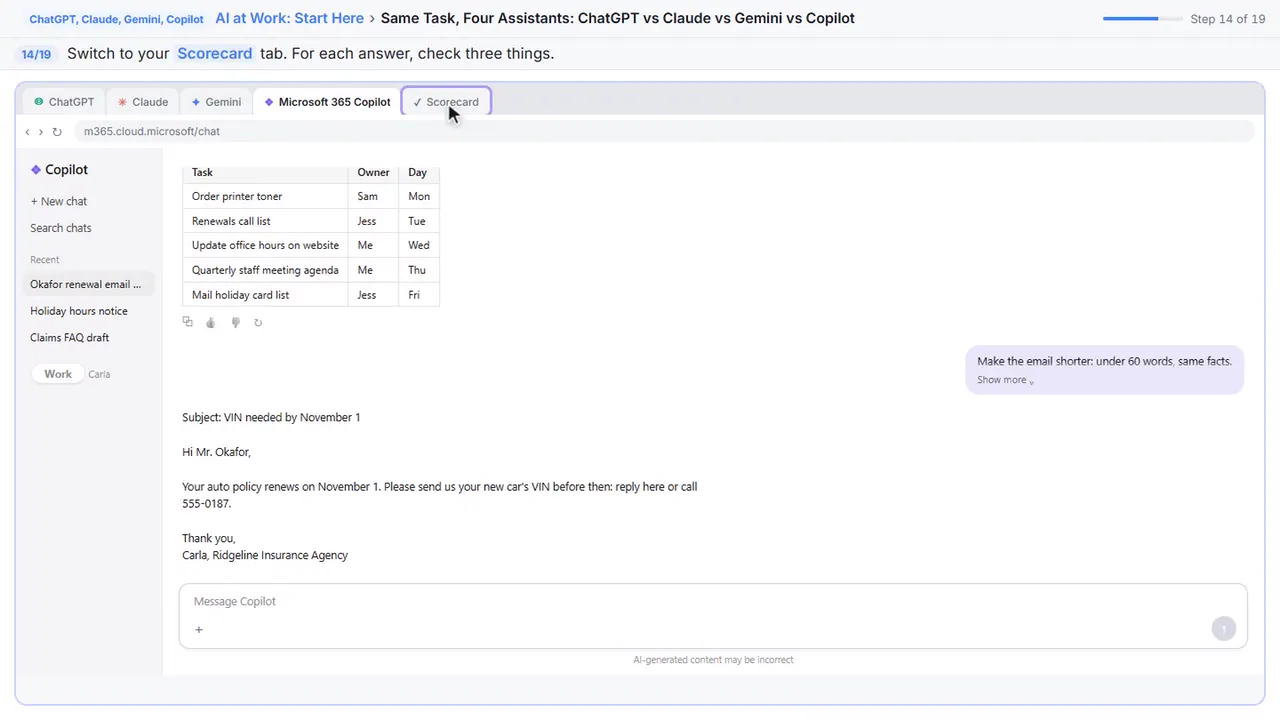The height and width of the screenshot is (720, 1280).
Task: Click the 'Make the email shorter' prompt bubble
Action: tap(1105, 369)
